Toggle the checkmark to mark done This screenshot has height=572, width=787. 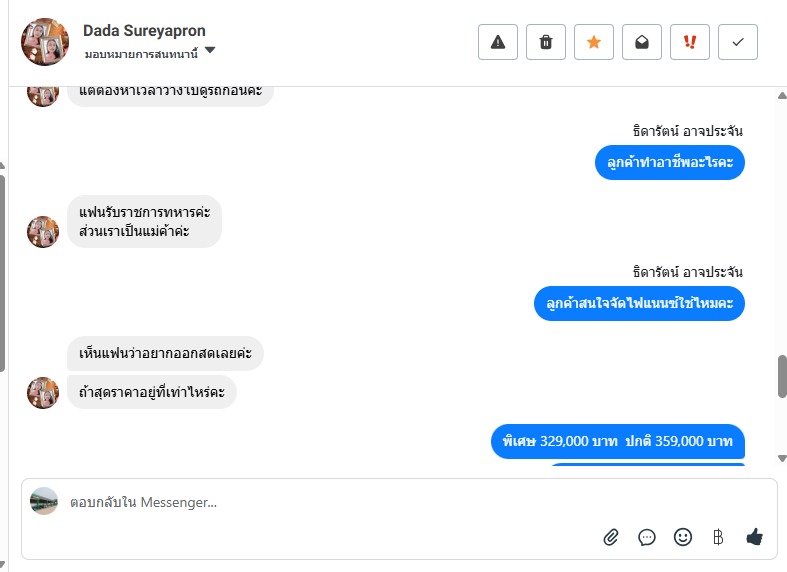click(738, 42)
